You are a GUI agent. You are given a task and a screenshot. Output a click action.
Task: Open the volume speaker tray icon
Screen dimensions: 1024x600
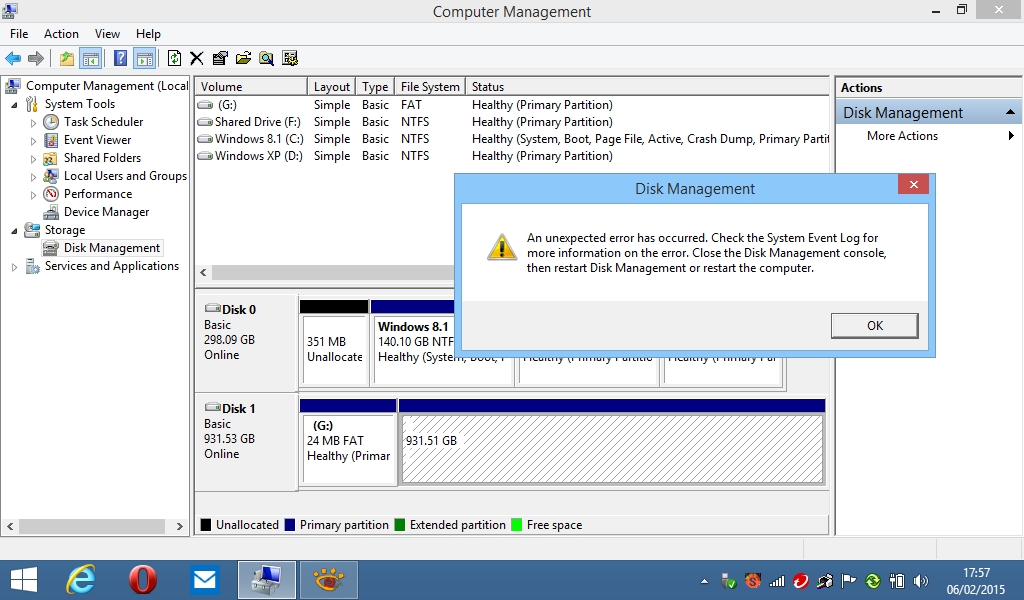click(921, 580)
